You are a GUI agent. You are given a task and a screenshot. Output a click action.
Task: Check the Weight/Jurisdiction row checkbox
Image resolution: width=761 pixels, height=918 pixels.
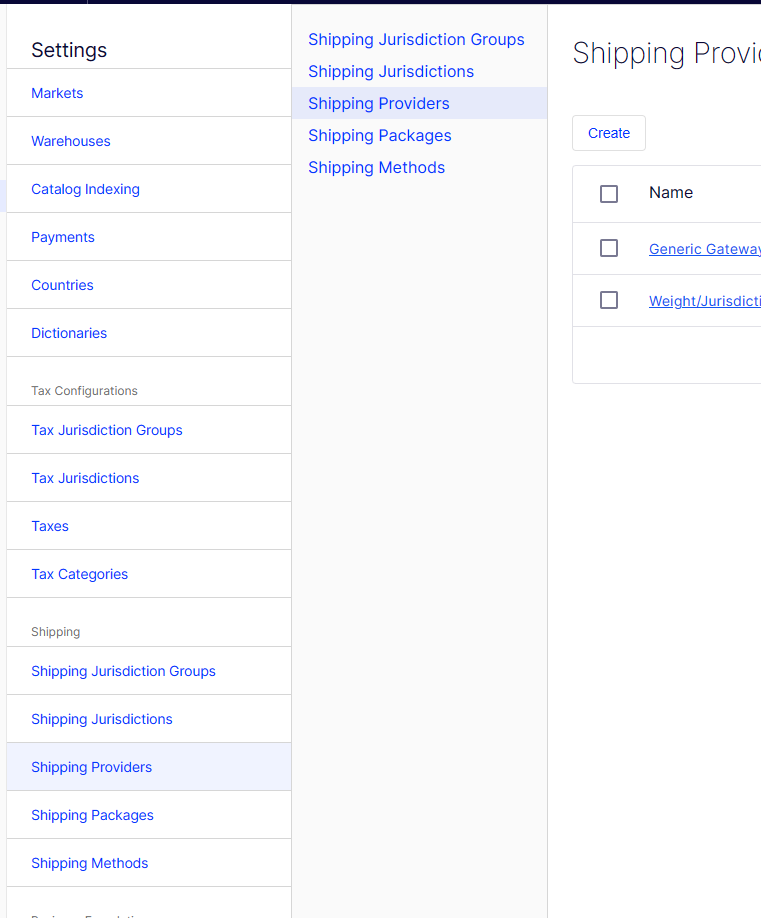609,300
